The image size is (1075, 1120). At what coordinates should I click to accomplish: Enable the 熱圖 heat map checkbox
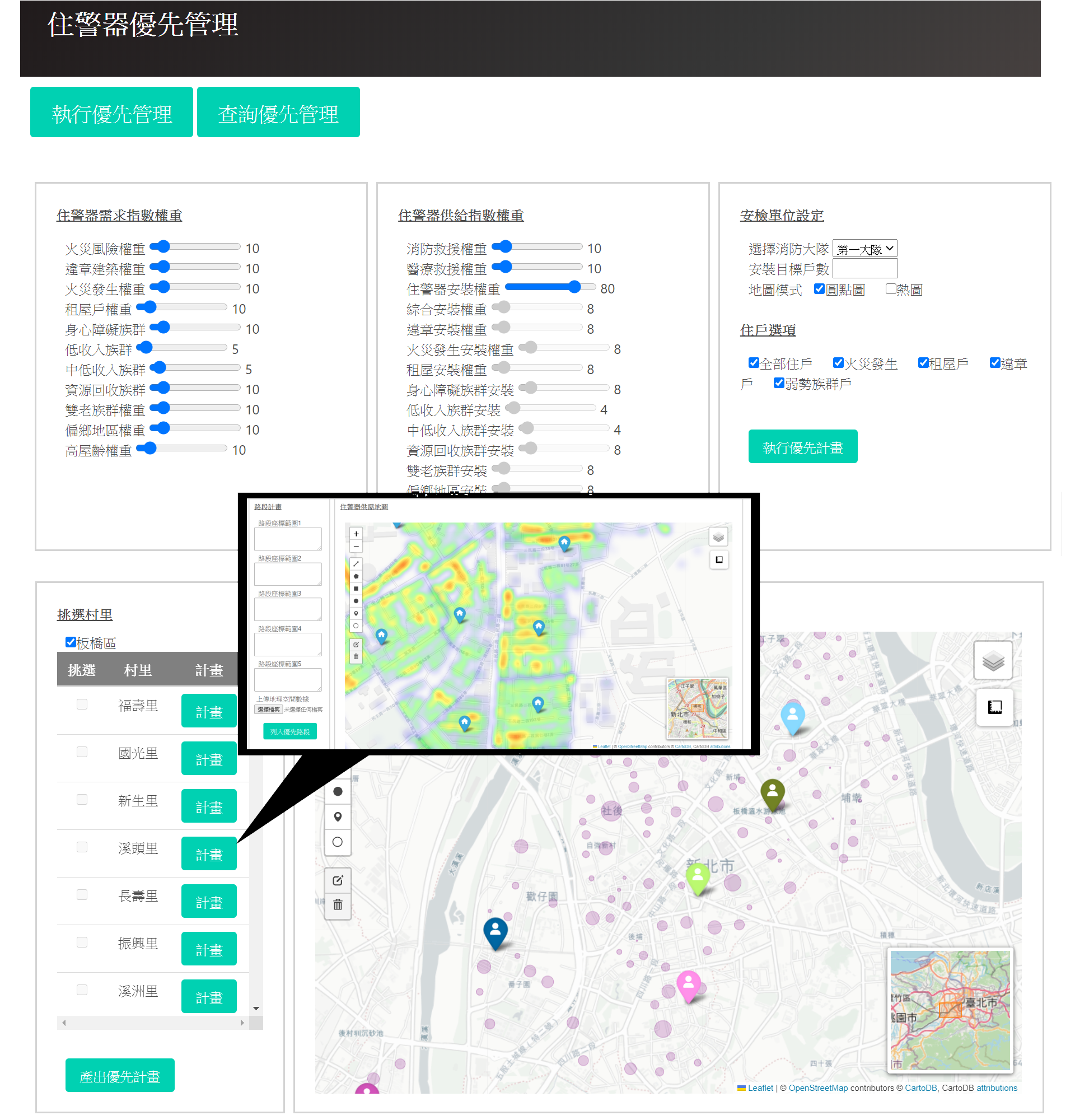[x=890, y=289]
